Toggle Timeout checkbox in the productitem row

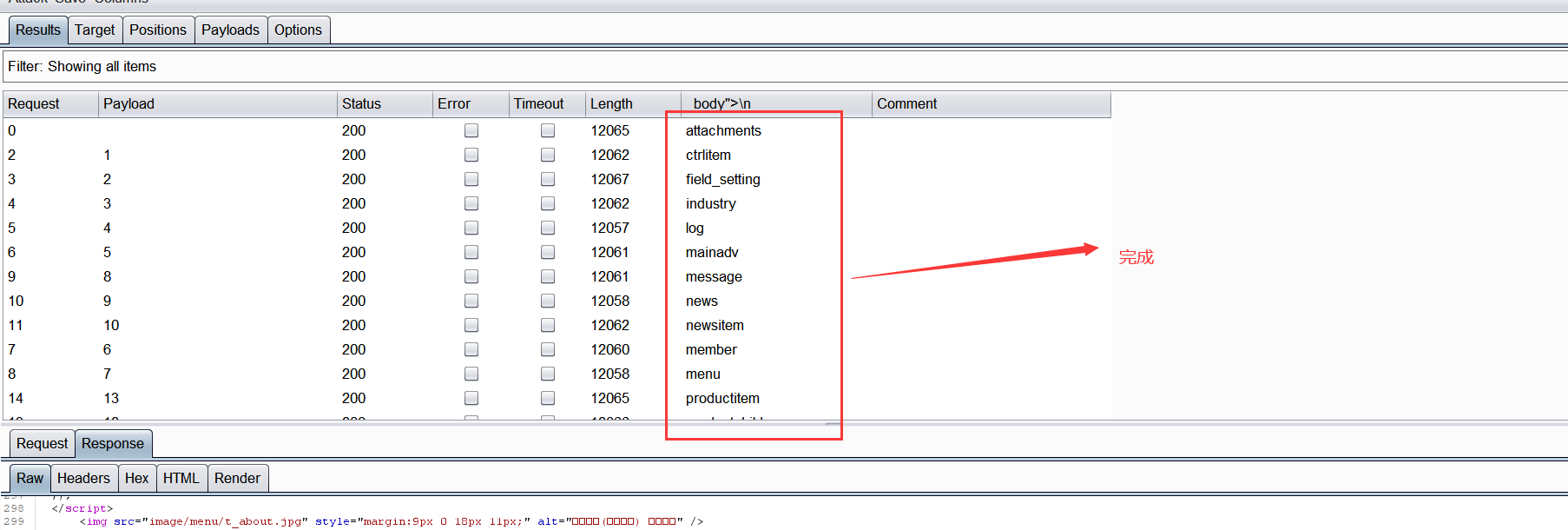[x=548, y=398]
